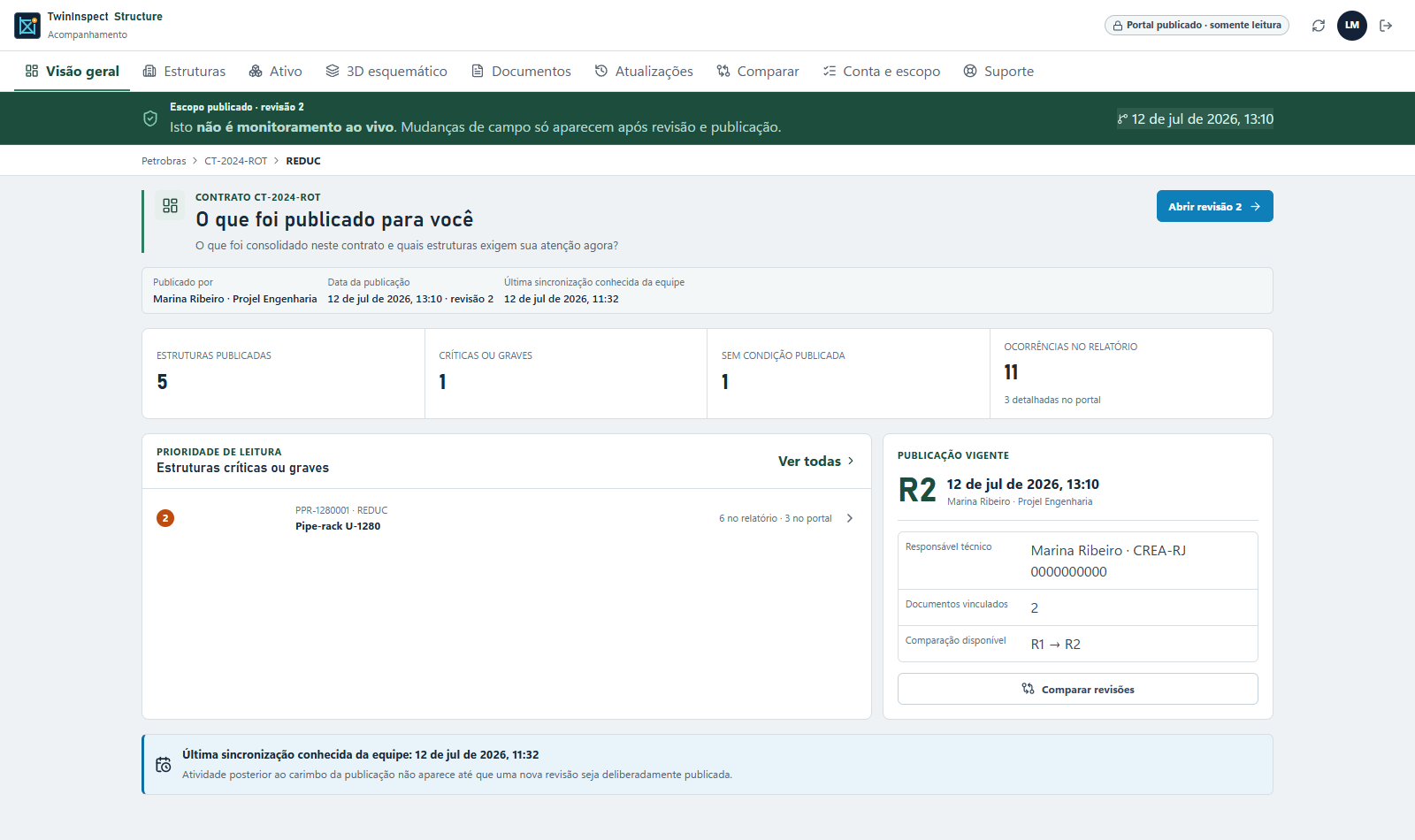
Task: Click Marina Ribeiro · Projel Engenharia under Publicado por
Action: tap(235, 299)
